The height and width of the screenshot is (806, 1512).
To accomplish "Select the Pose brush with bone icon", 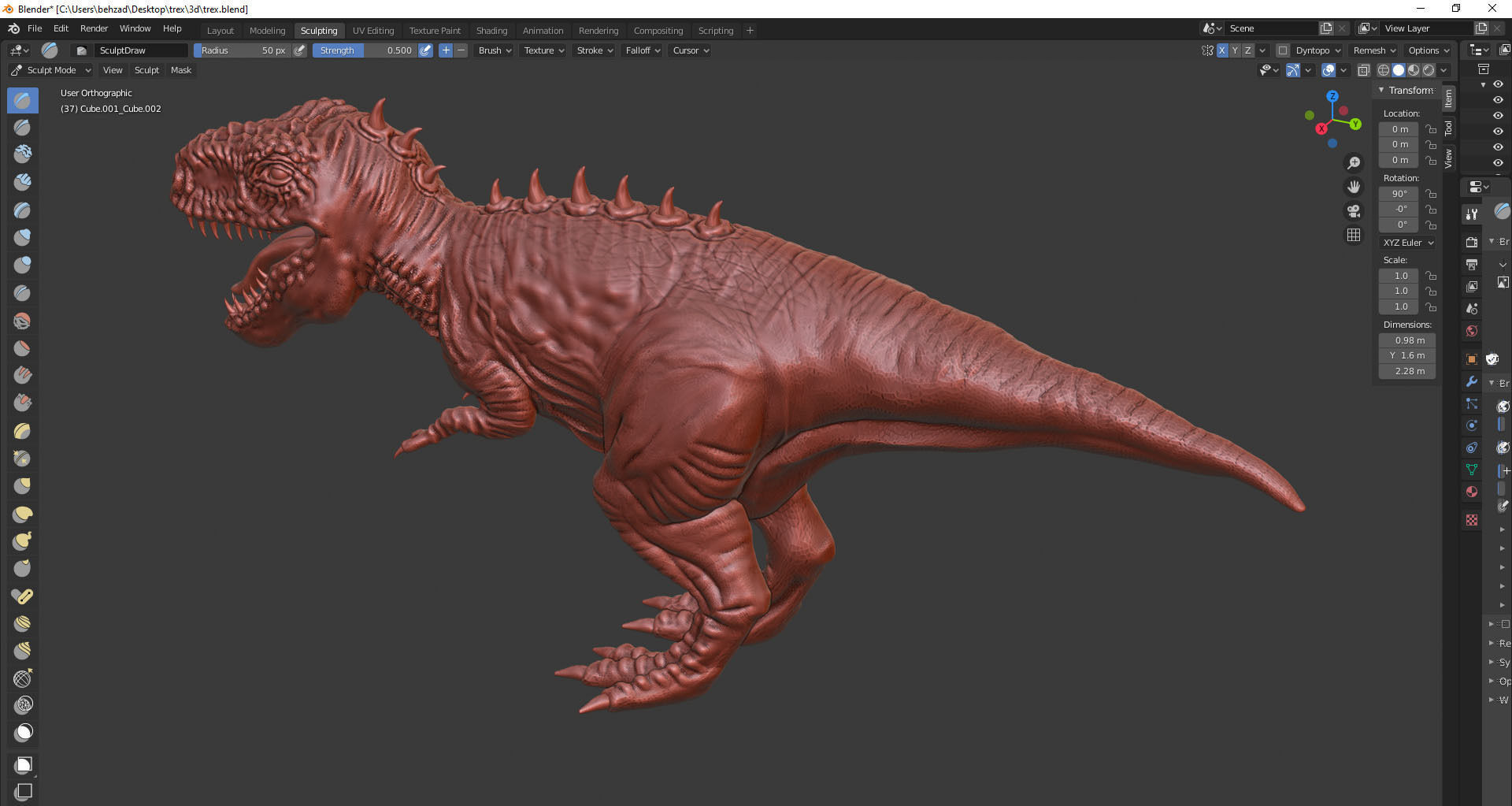I will 22,596.
